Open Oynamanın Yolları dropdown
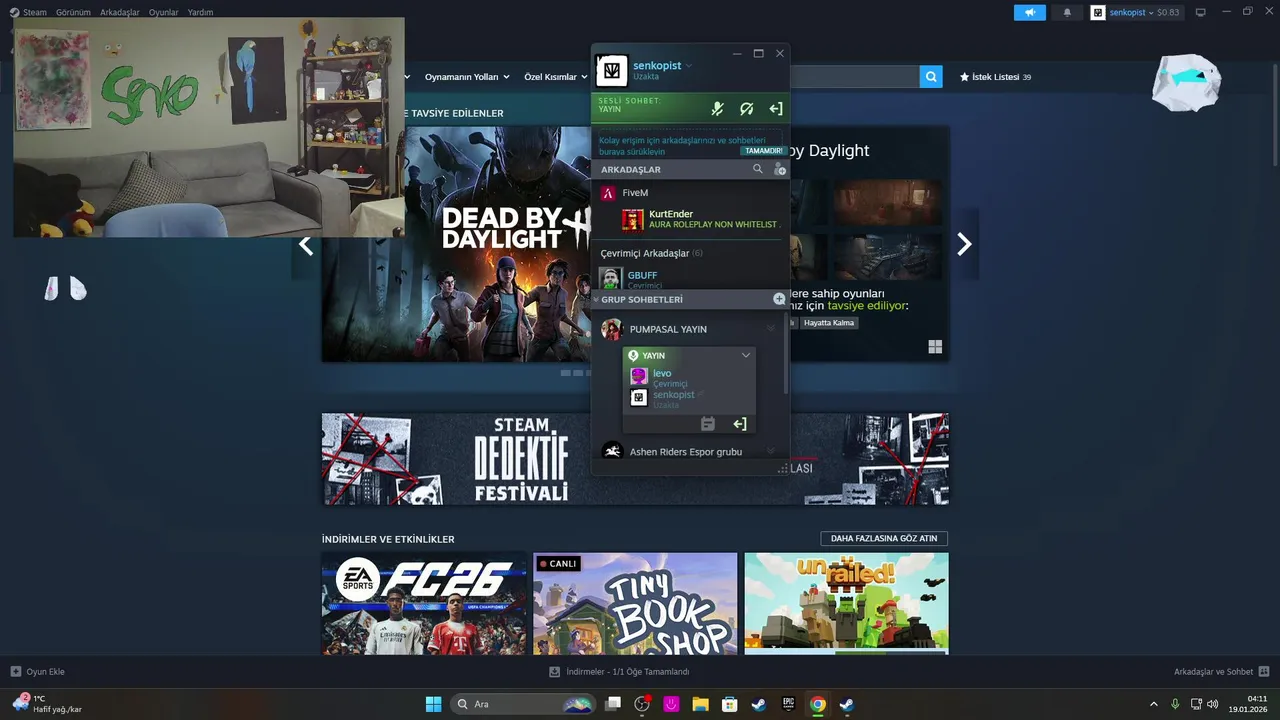 point(467,77)
